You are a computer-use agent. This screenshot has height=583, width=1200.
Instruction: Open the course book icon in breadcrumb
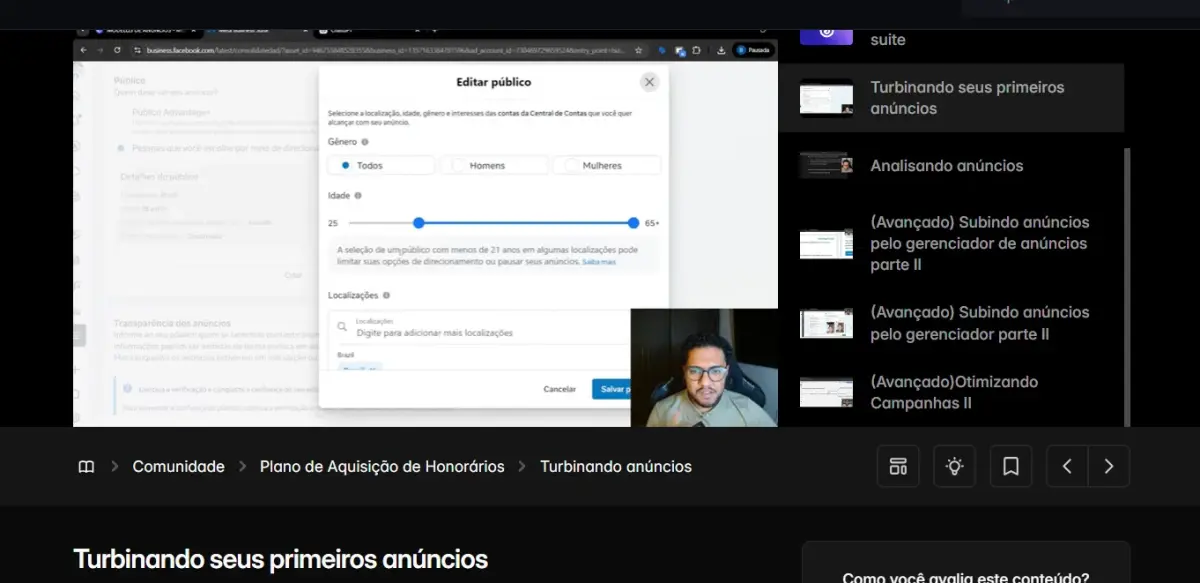pos(86,467)
